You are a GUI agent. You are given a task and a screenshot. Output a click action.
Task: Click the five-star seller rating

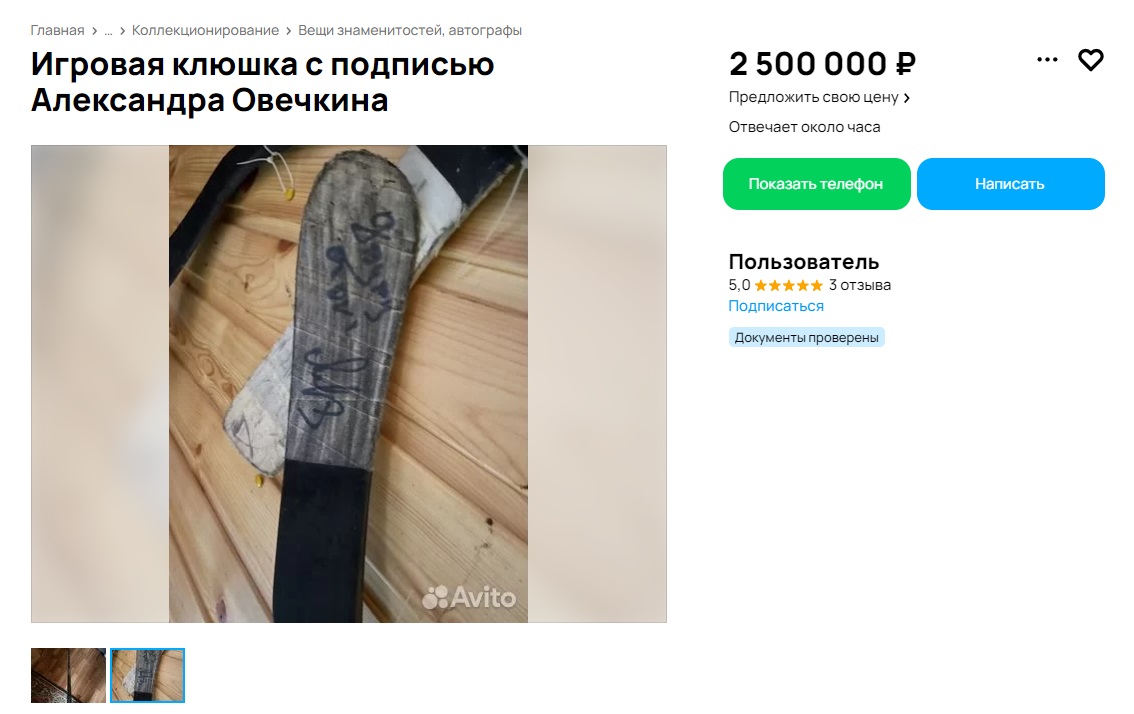(788, 285)
